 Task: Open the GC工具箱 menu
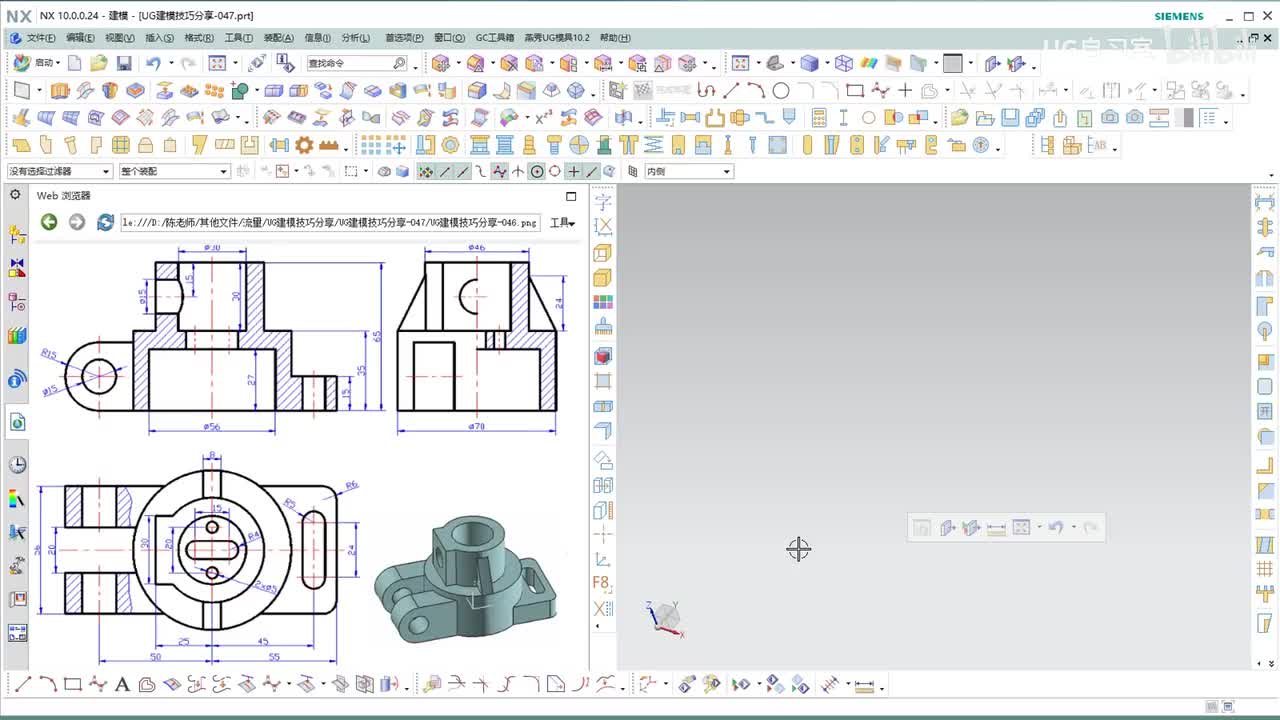(x=494, y=38)
